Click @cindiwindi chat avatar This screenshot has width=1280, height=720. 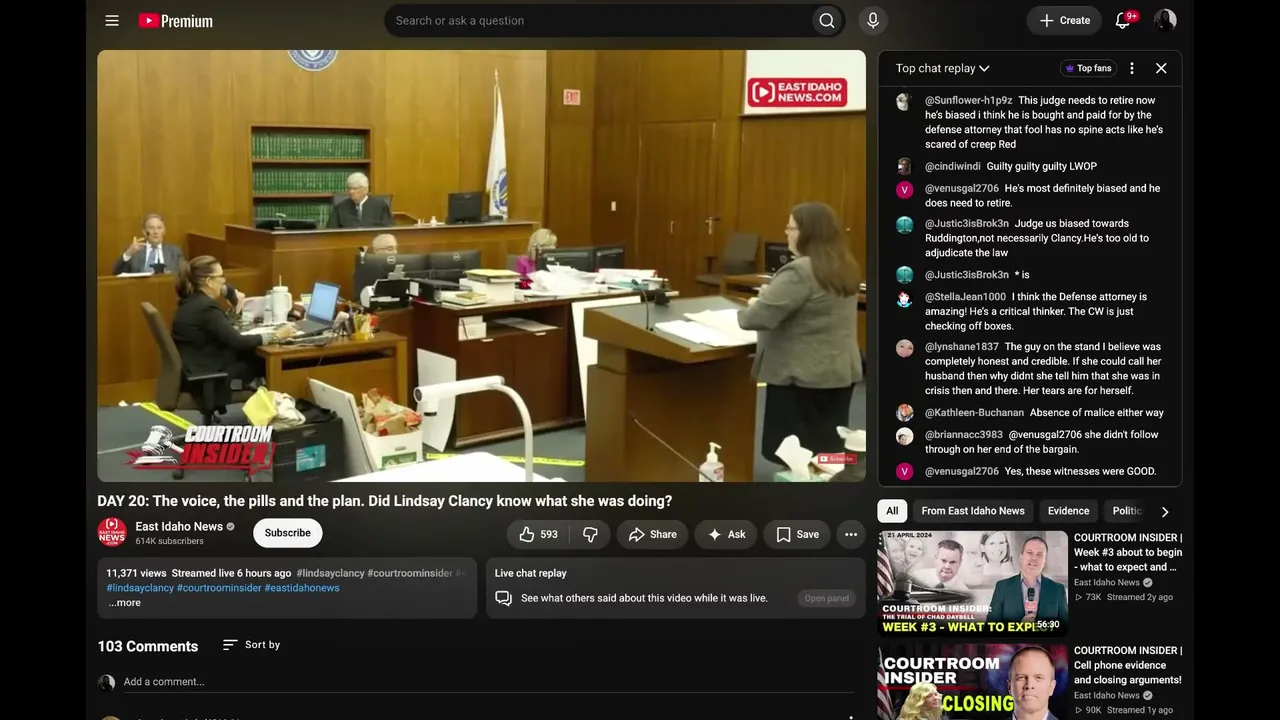(x=904, y=167)
